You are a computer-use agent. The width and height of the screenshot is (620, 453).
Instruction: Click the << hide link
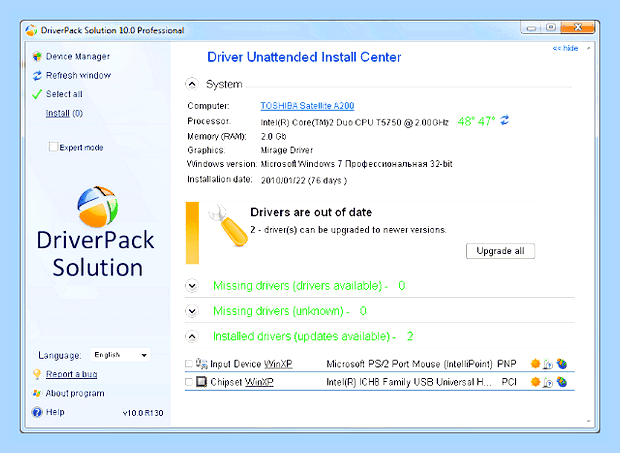click(x=565, y=48)
